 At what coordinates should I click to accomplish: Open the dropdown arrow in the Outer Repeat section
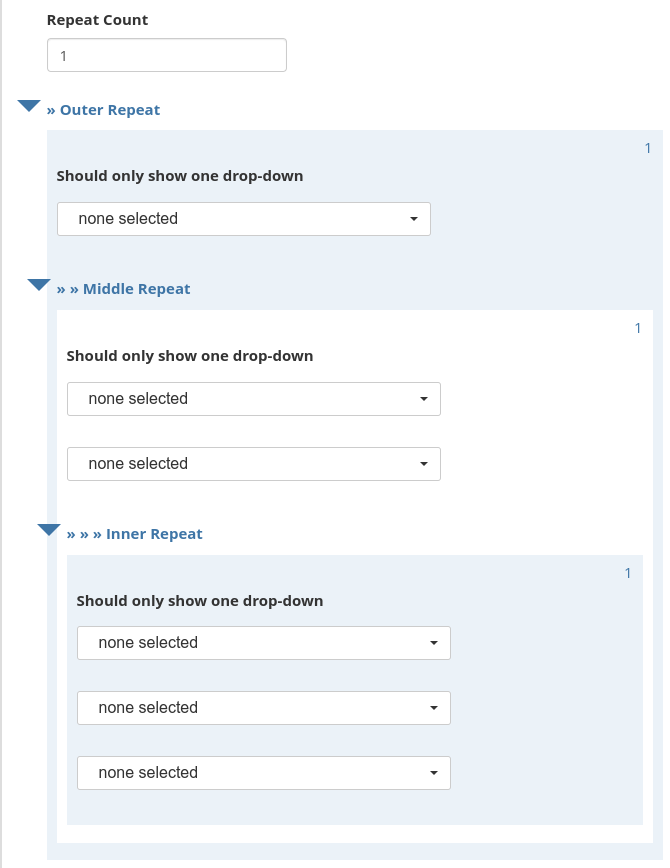click(416, 218)
